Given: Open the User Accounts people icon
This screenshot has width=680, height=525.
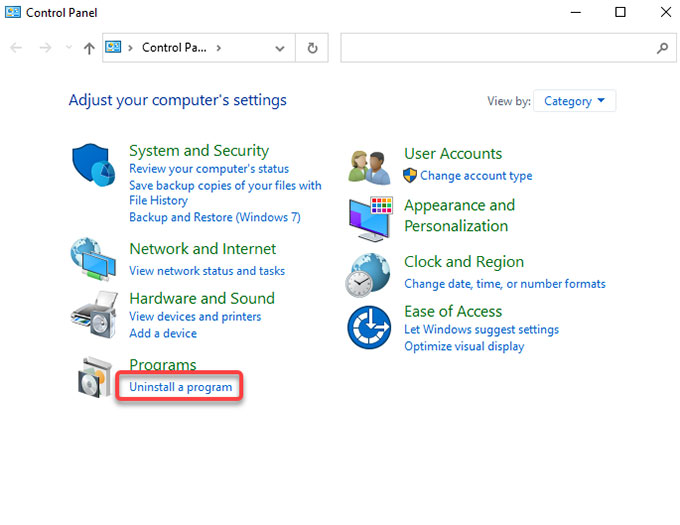Looking at the screenshot, I should tap(369, 167).
